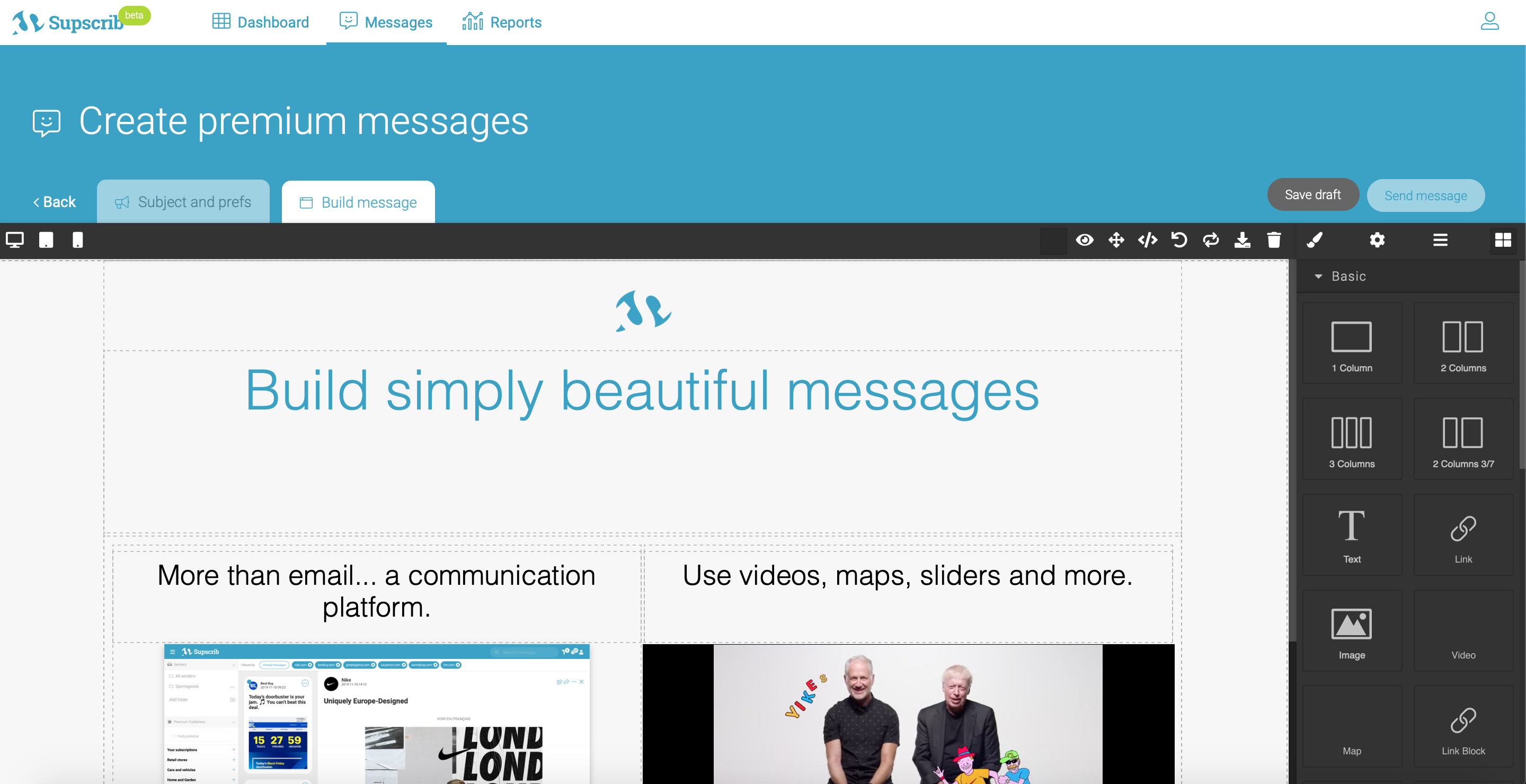This screenshot has height=784, width=1526.
Task: Clear canvas with trash icon
Action: [1274, 240]
